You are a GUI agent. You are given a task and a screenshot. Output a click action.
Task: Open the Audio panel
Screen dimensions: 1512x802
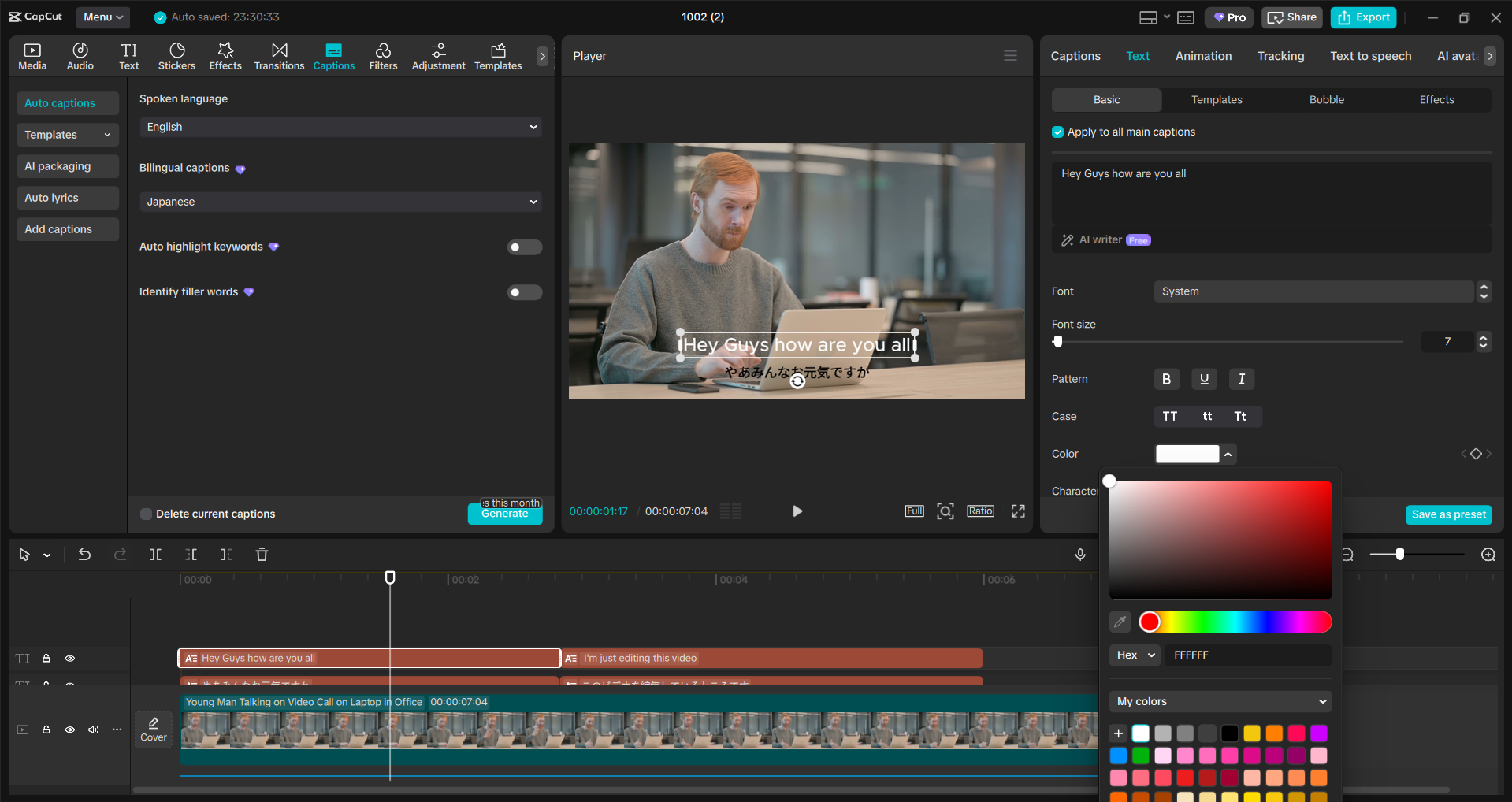(x=80, y=56)
